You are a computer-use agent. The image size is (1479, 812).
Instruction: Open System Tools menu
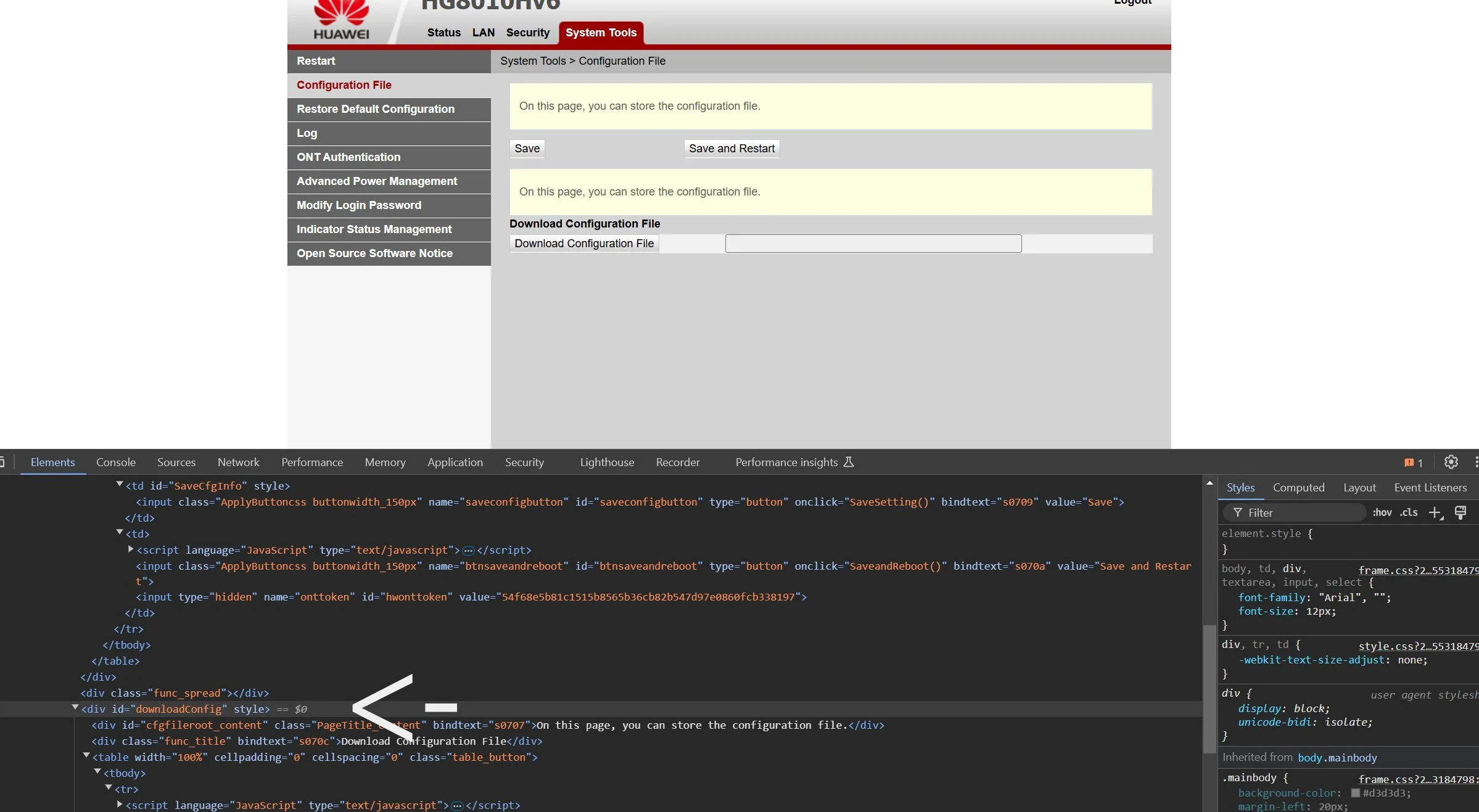click(601, 33)
